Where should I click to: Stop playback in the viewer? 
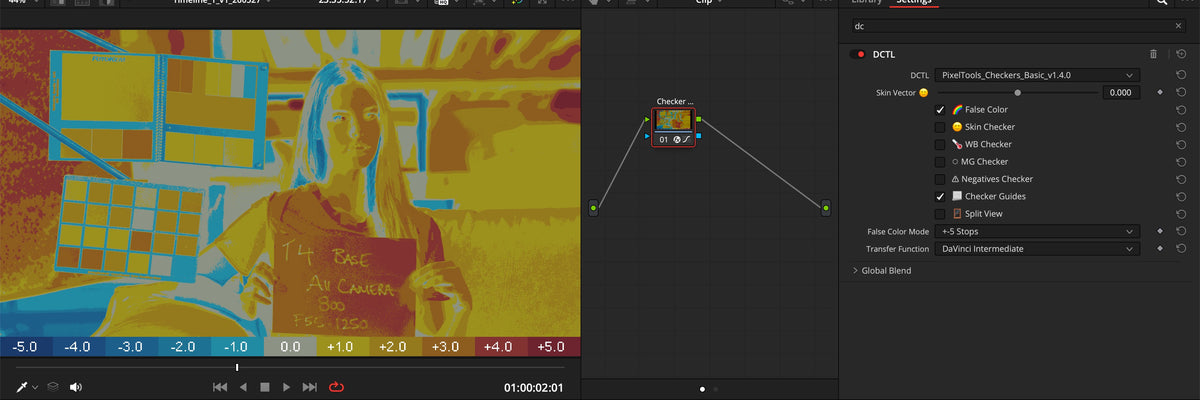coord(265,386)
